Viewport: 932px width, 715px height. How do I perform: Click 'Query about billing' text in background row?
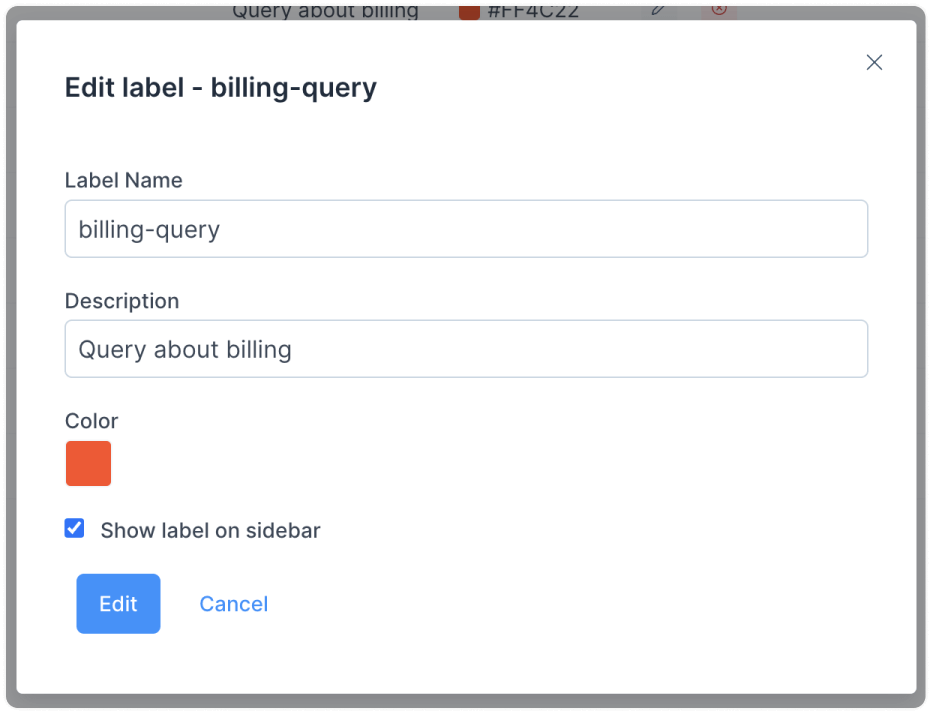point(325,12)
